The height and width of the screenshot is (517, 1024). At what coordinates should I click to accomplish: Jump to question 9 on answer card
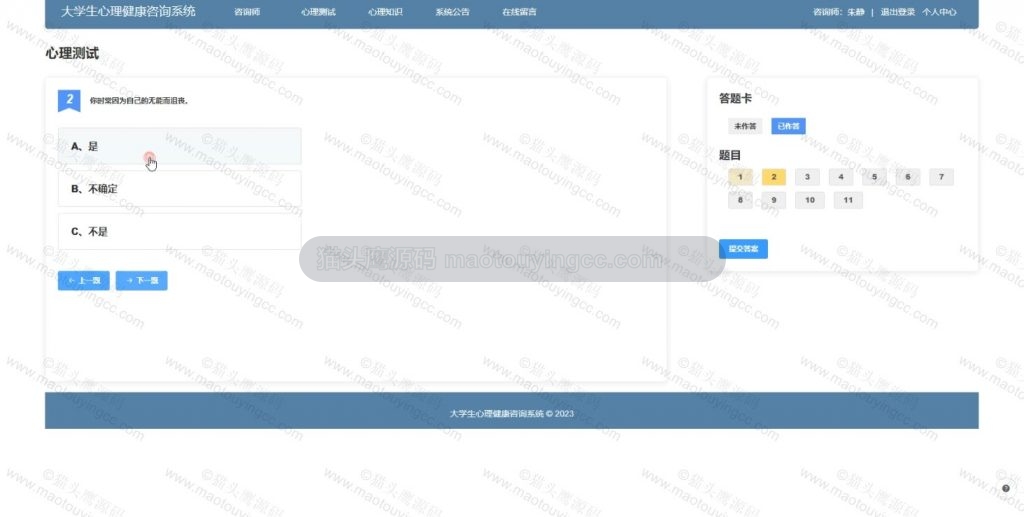pyautogui.click(x=774, y=200)
